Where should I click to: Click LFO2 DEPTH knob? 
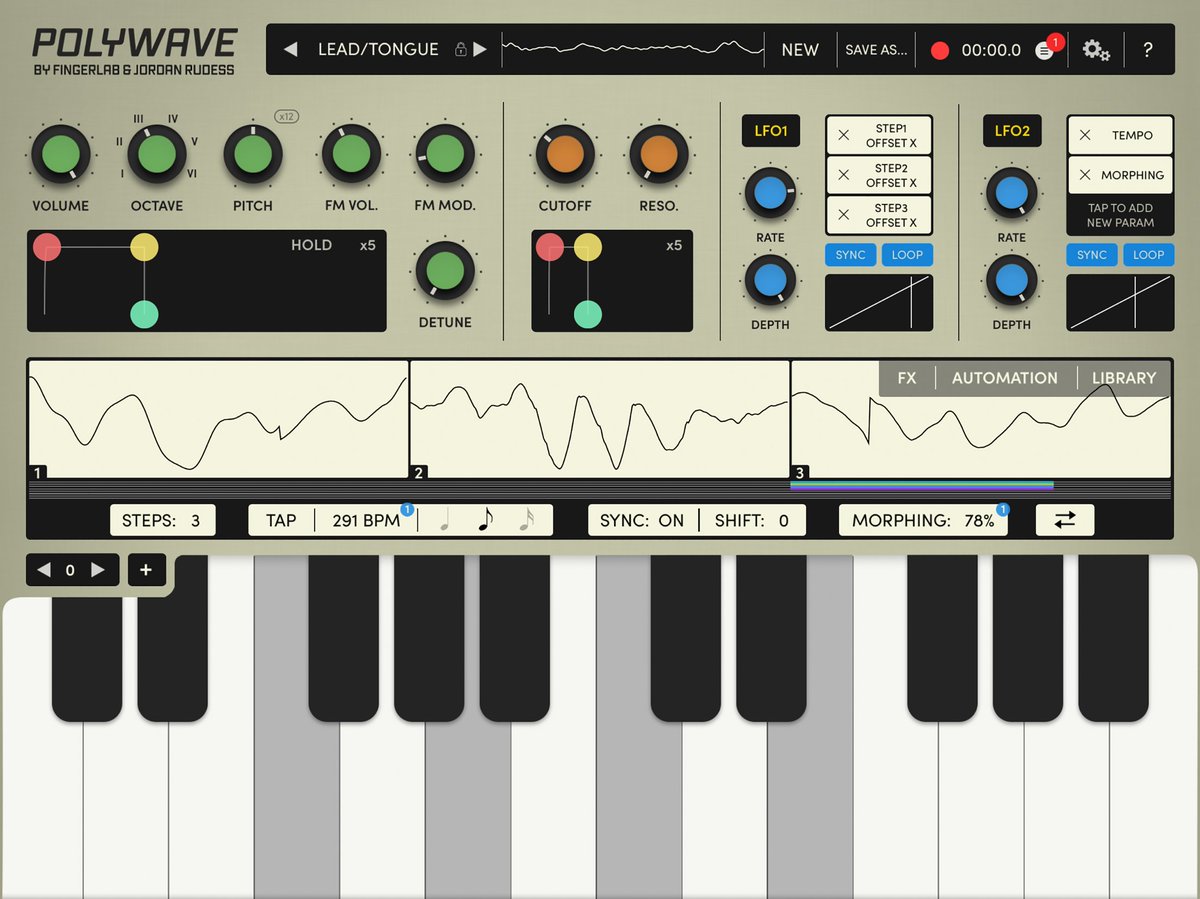(x=1011, y=280)
